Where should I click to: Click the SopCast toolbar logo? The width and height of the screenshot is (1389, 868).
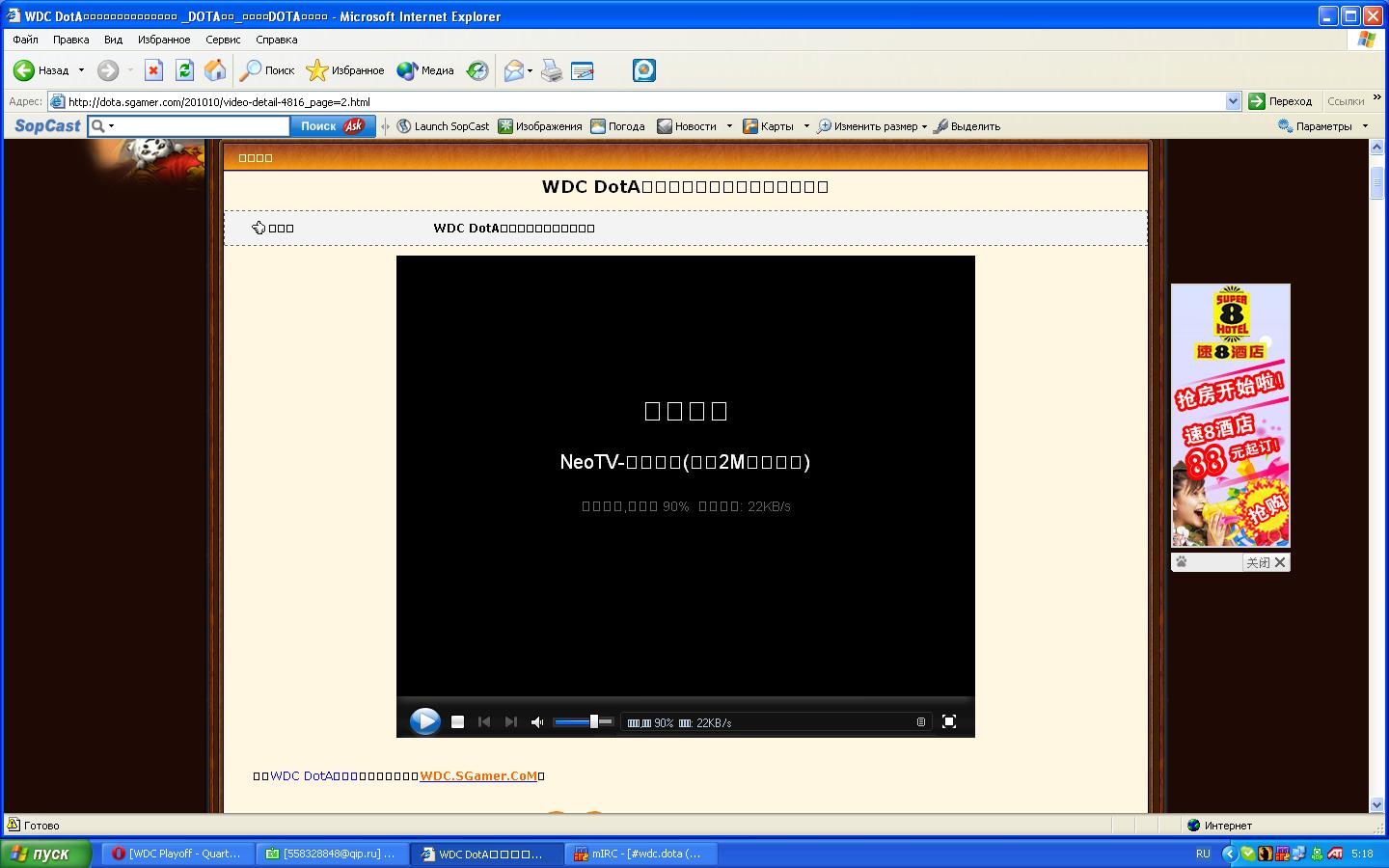(47, 126)
